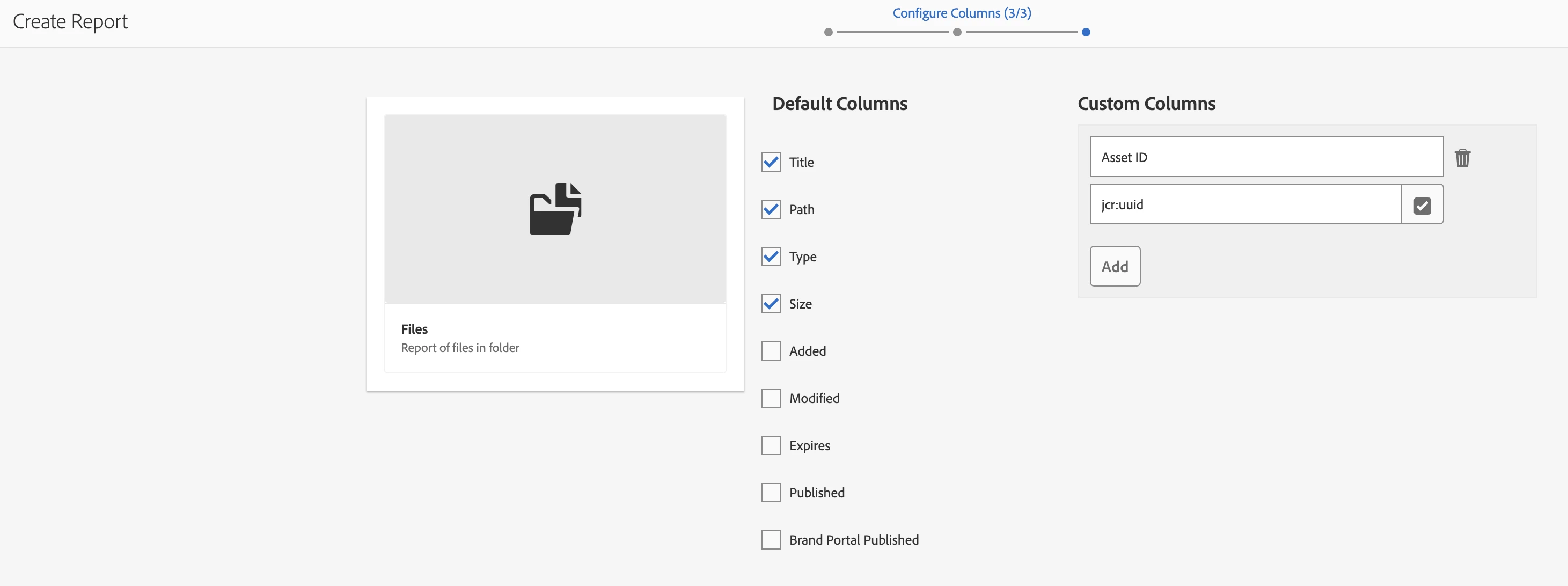Click the property picker checkmark beside jcr:uuid
Image resolution: width=1568 pixels, height=586 pixels.
point(1422,205)
